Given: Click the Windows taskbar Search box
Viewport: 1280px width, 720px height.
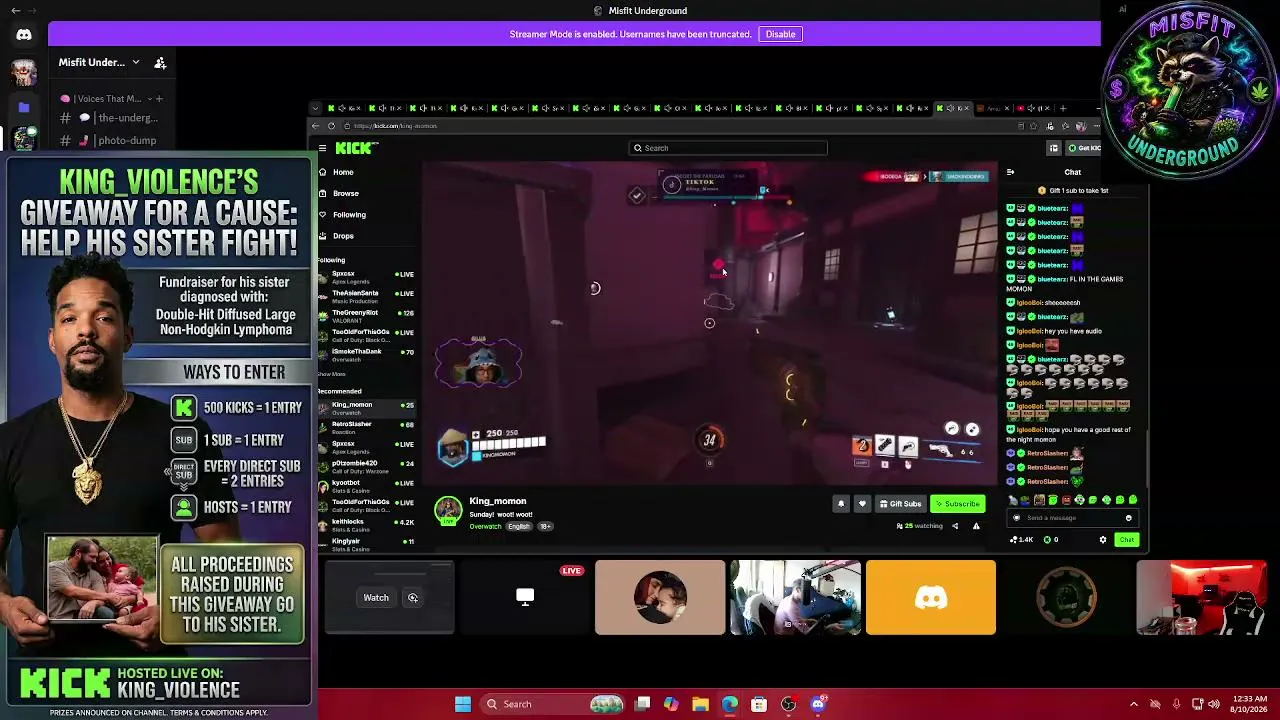Looking at the screenshot, I should tap(552, 704).
